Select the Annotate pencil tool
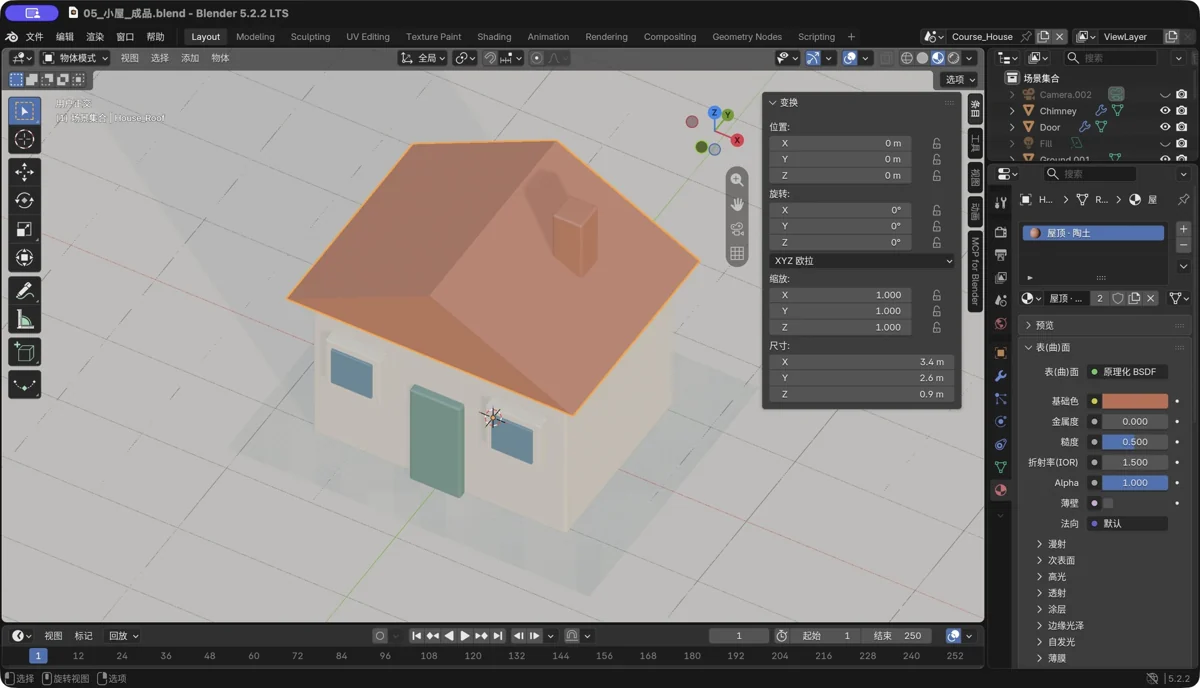Viewport: 1200px width, 688px height. pos(25,291)
